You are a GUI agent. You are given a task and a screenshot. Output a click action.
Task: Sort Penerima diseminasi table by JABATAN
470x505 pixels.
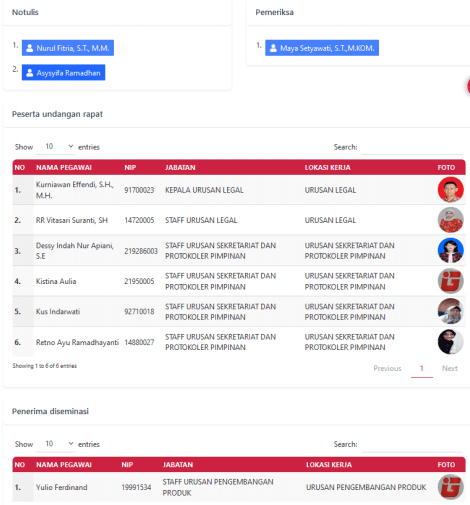[x=178, y=465]
